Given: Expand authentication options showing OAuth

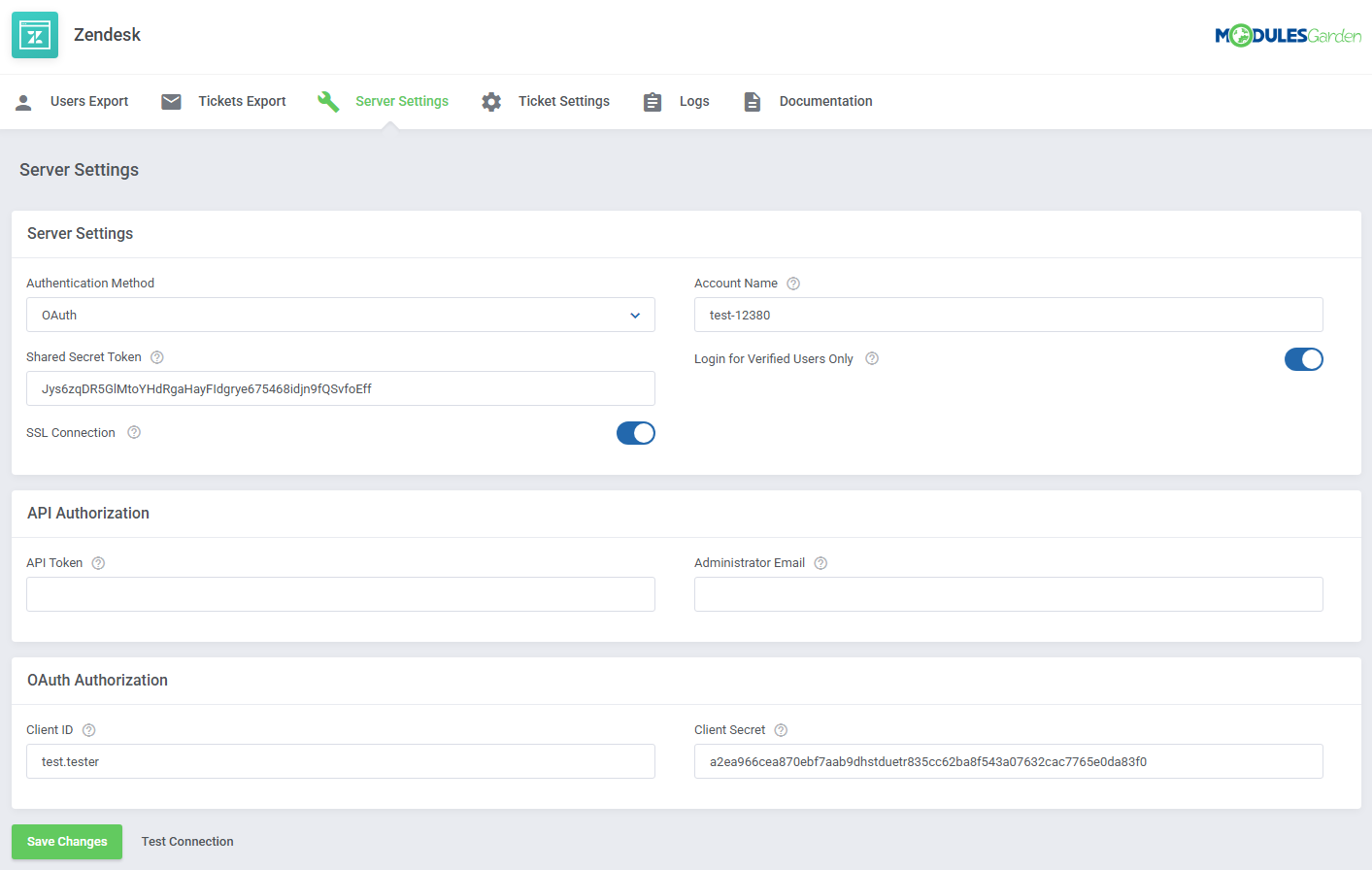Looking at the screenshot, I should (340, 315).
